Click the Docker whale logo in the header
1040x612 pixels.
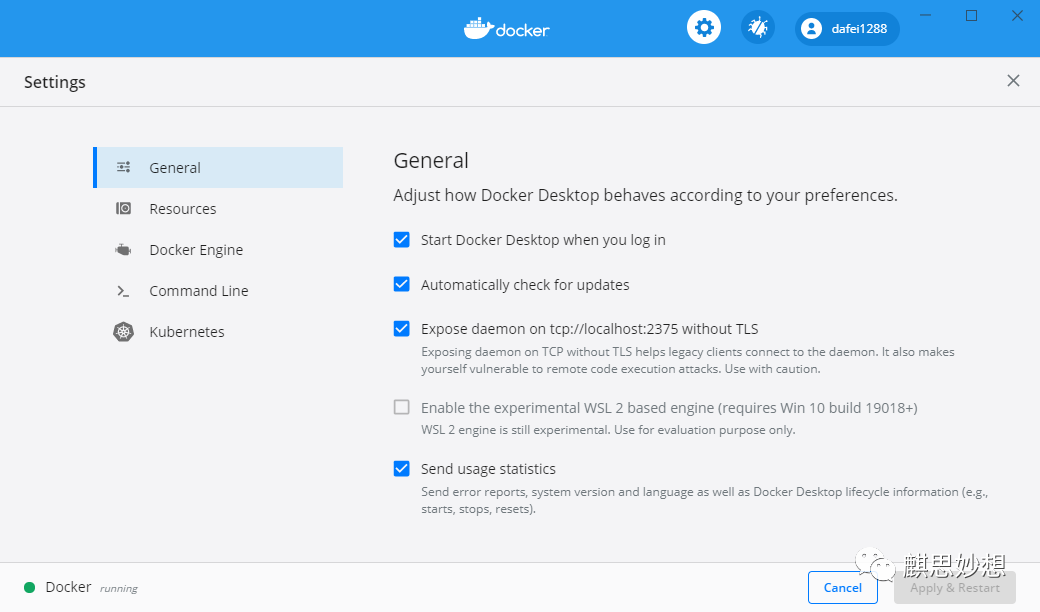(x=507, y=29)
